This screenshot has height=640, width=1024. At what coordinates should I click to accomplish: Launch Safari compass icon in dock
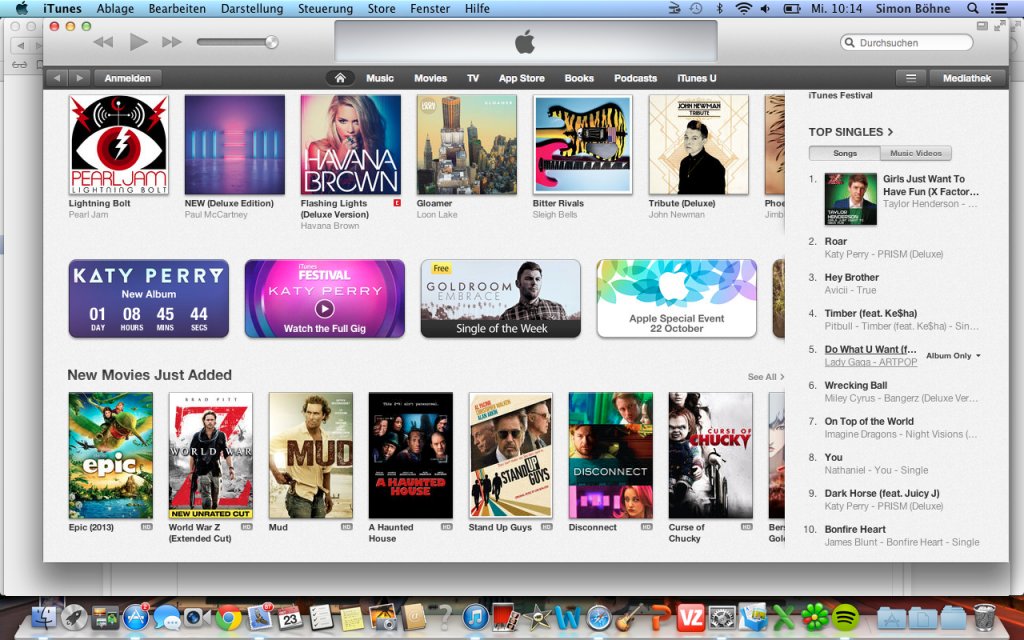(x=599, y=617)
